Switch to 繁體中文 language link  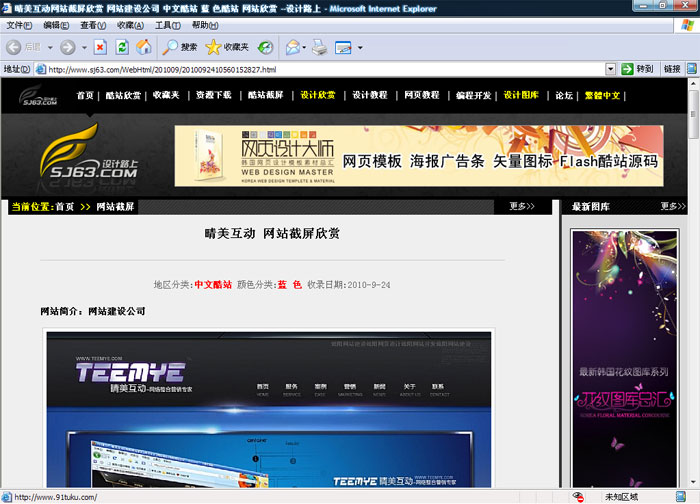click(602, 96)
